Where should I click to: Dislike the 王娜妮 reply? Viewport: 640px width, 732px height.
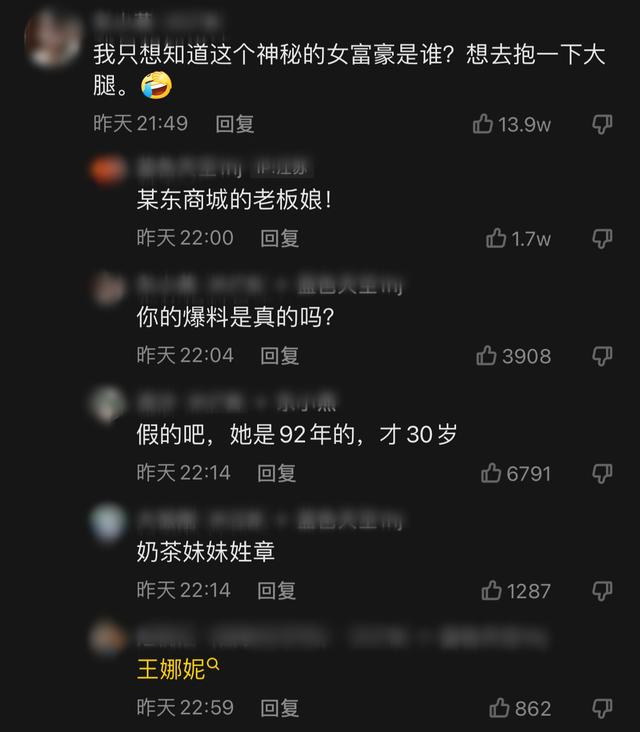[602, 709]
